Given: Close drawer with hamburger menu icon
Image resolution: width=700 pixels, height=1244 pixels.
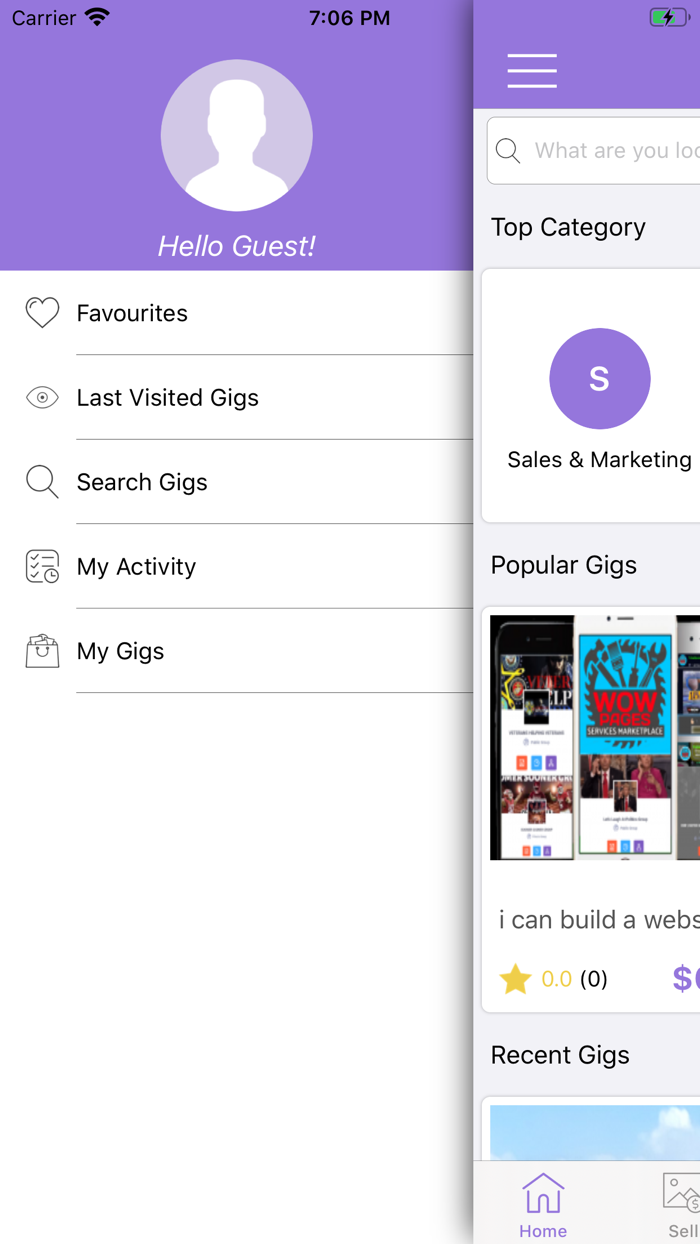Looking at the screenshot, I should tap(532, 71).
